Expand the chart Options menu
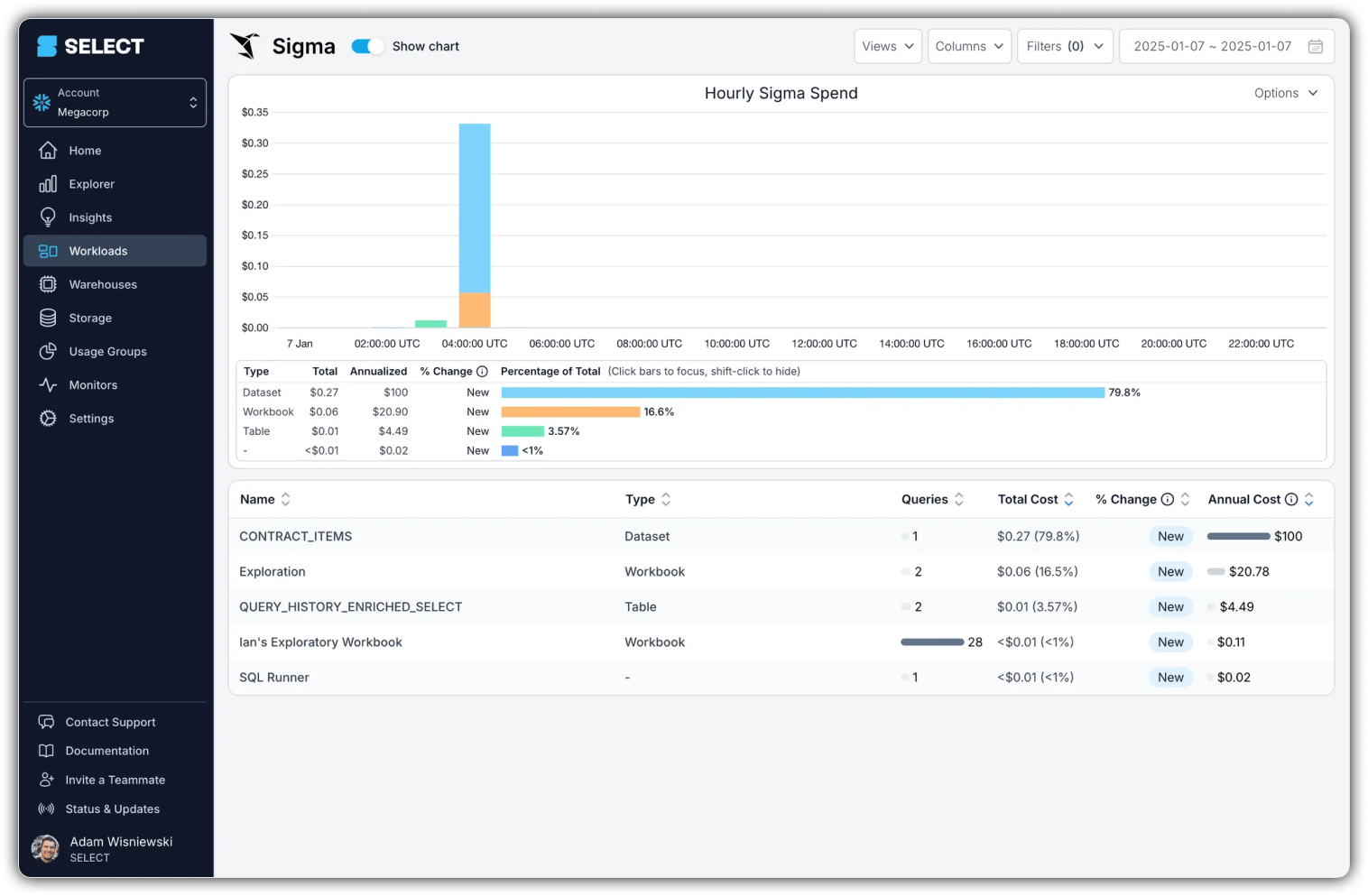Screen dimensions: 1368x896 tap(1286, 93)
